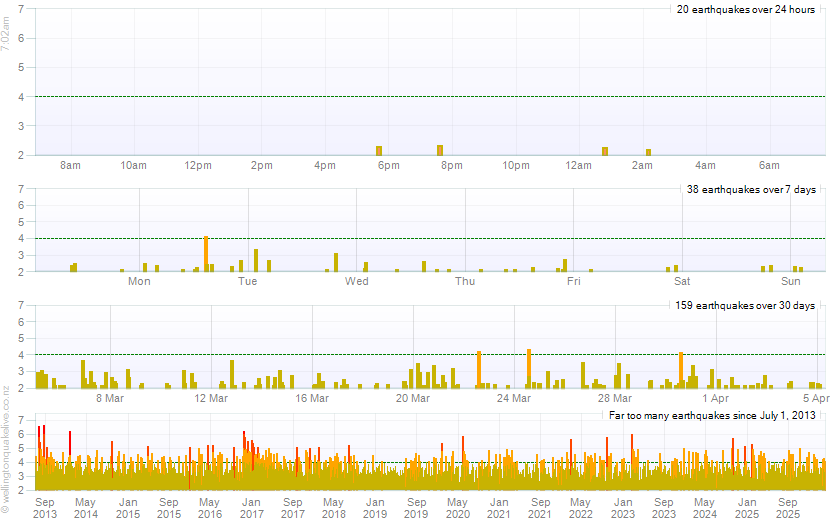The height and width of the screenshot is (530, 835).
Task: Click the earthquake bar near 6pm
Action: [379, 150]
